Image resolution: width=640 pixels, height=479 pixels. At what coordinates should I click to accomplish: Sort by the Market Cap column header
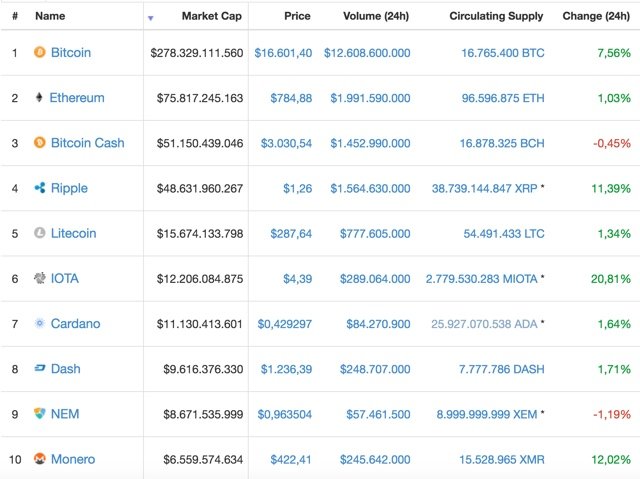tap(211, 16)
